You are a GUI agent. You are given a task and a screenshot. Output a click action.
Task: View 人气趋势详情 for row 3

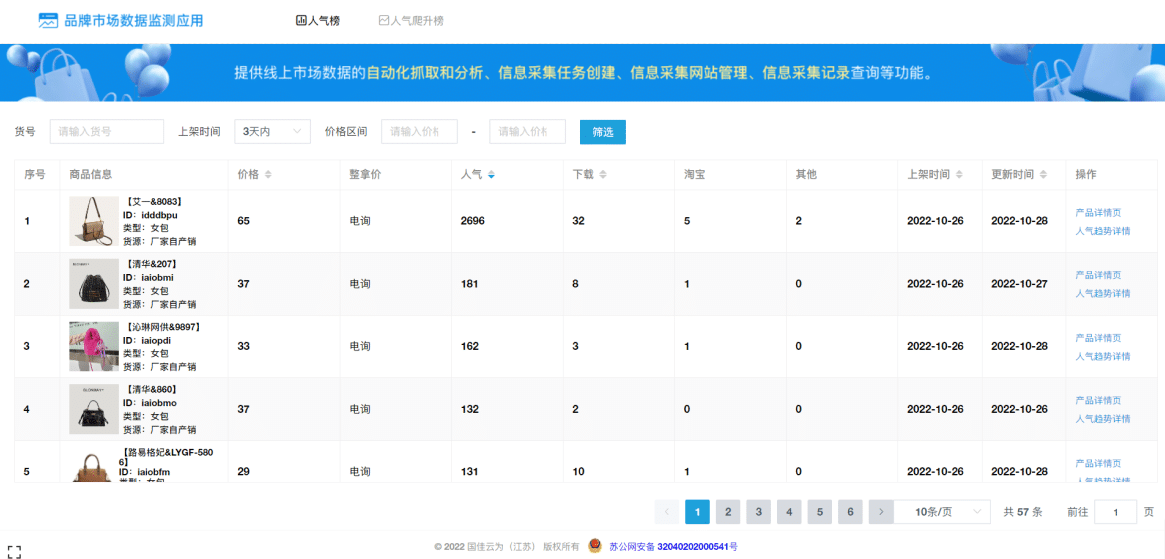pyautogui.click(x=1102, y=356)
